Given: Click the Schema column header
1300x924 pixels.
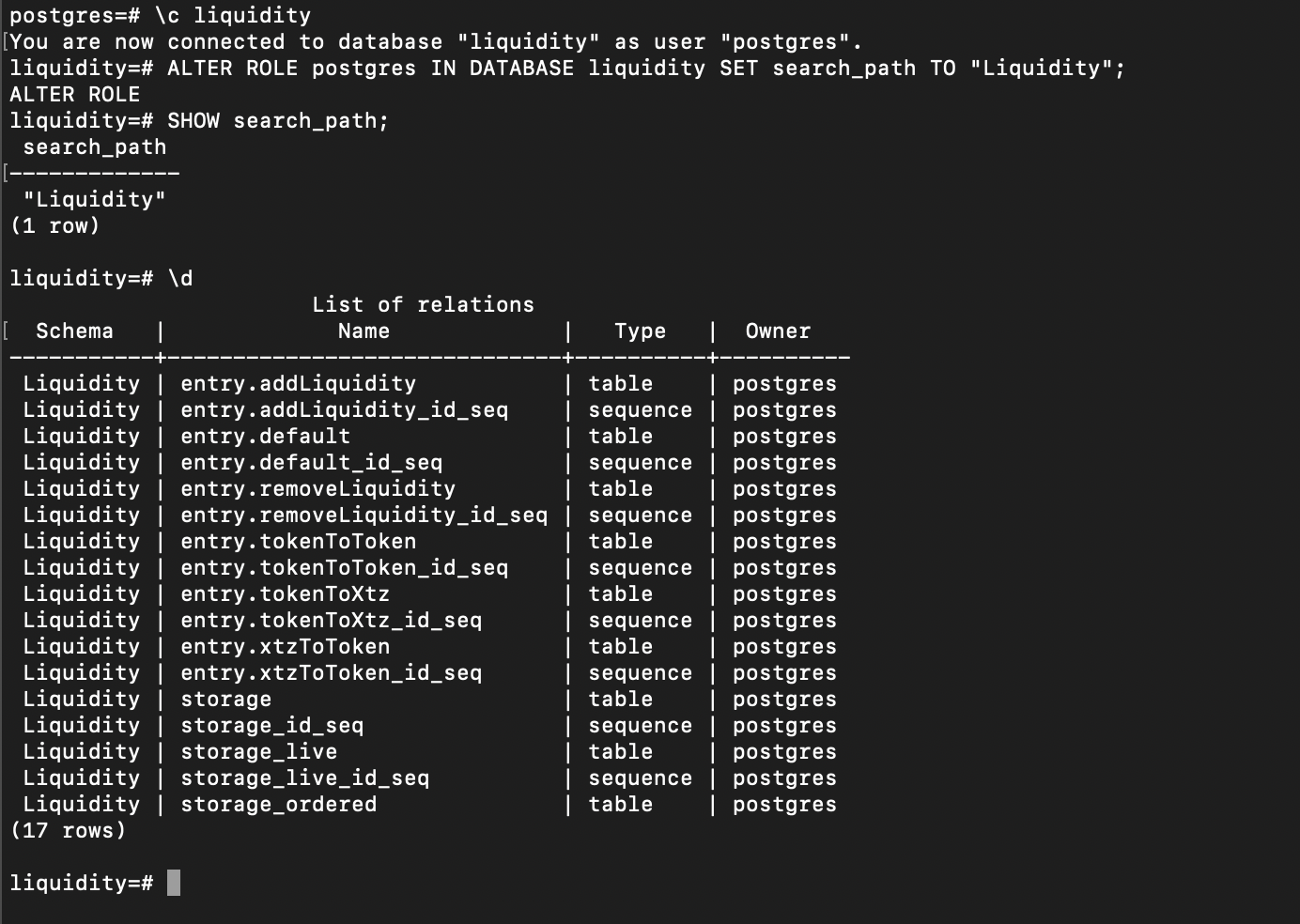Looking at the screenshot, I should (74, 331).
